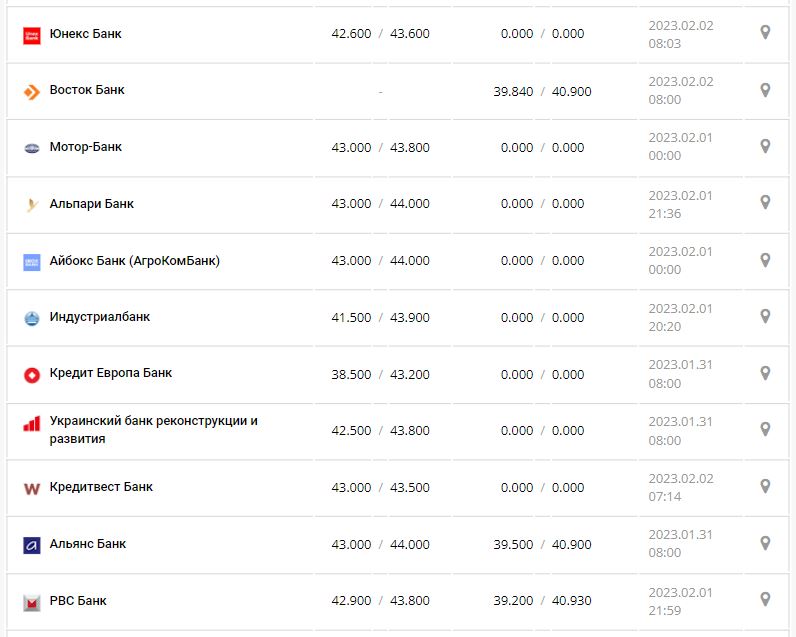Click the Мотор-Банк 43.000 / 43.800 rate

pos(380,148)
